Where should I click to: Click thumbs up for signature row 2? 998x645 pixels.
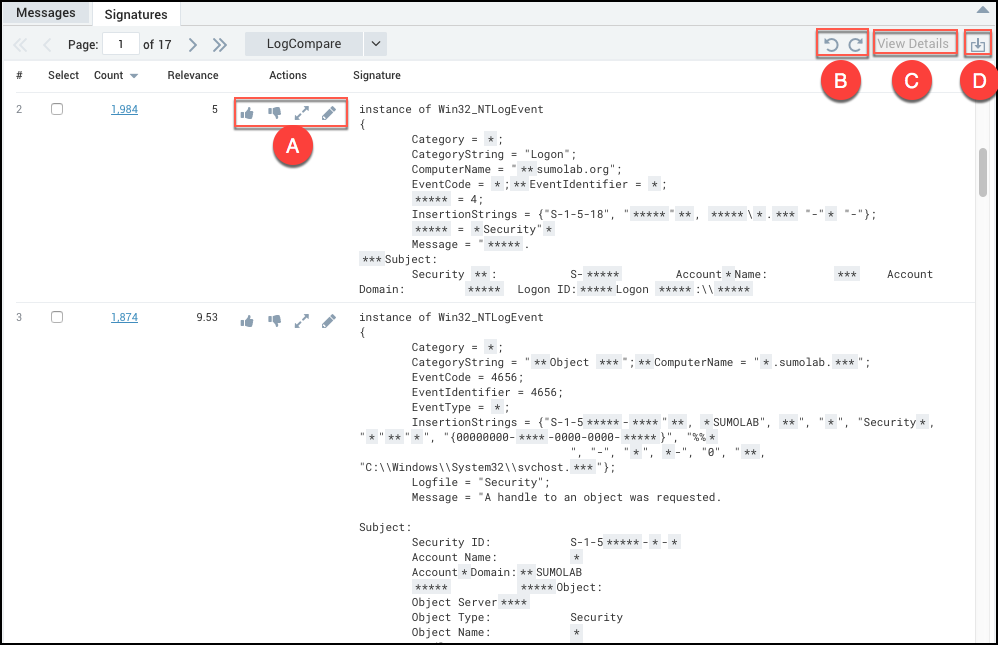[247, 113]
